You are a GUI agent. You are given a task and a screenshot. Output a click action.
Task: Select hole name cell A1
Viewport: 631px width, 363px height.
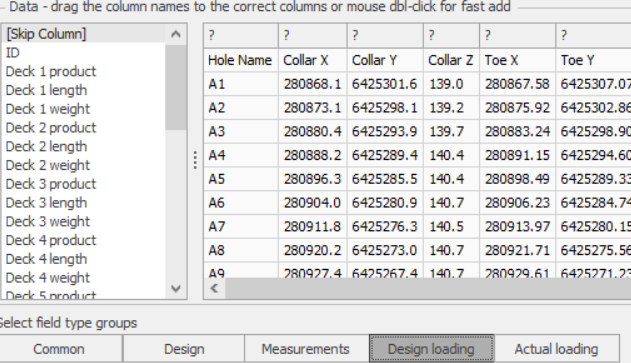pyautogui.click(x=241, y=84)
